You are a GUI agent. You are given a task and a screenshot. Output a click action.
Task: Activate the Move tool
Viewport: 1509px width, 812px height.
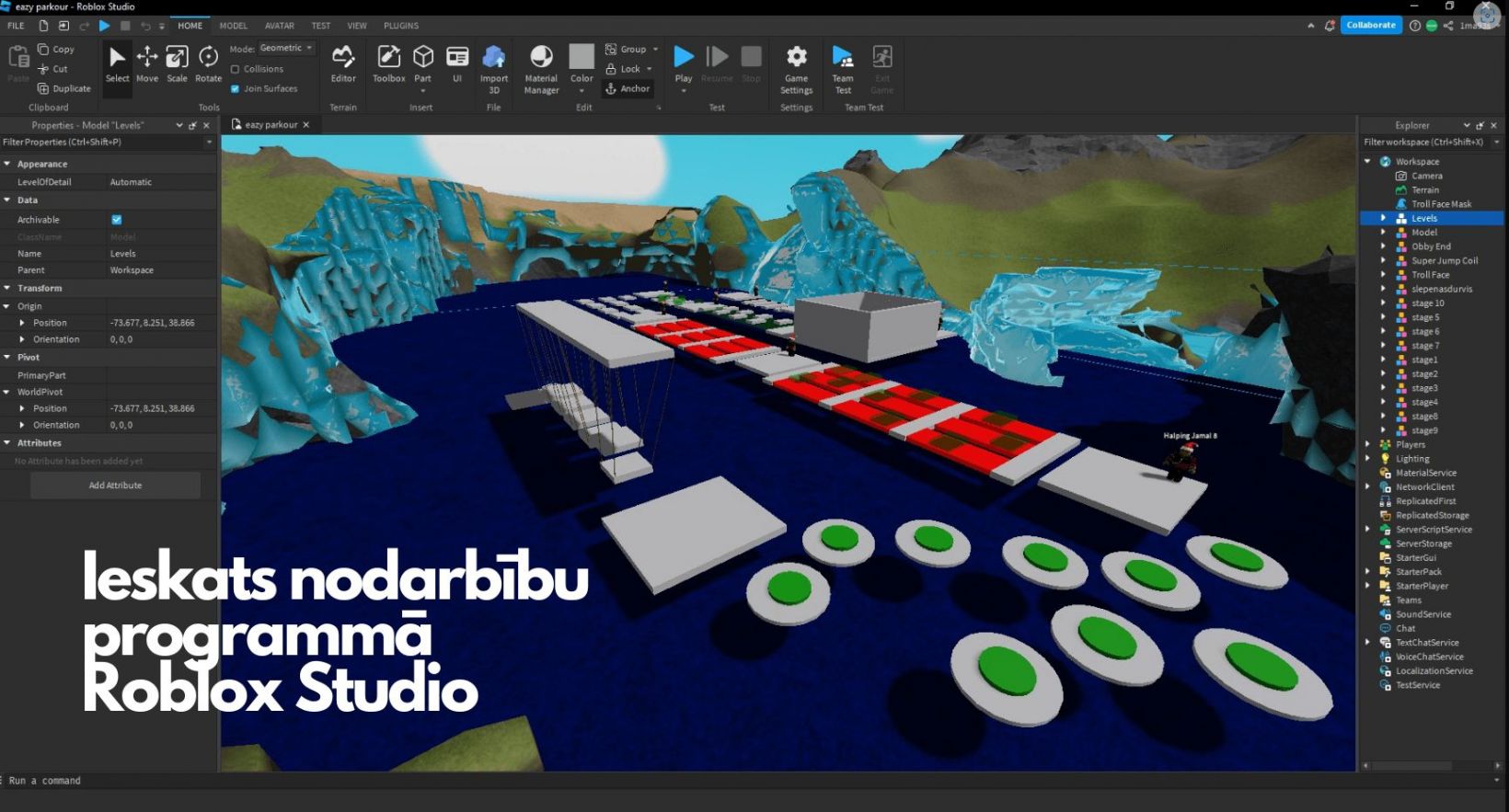click(147, 64)
